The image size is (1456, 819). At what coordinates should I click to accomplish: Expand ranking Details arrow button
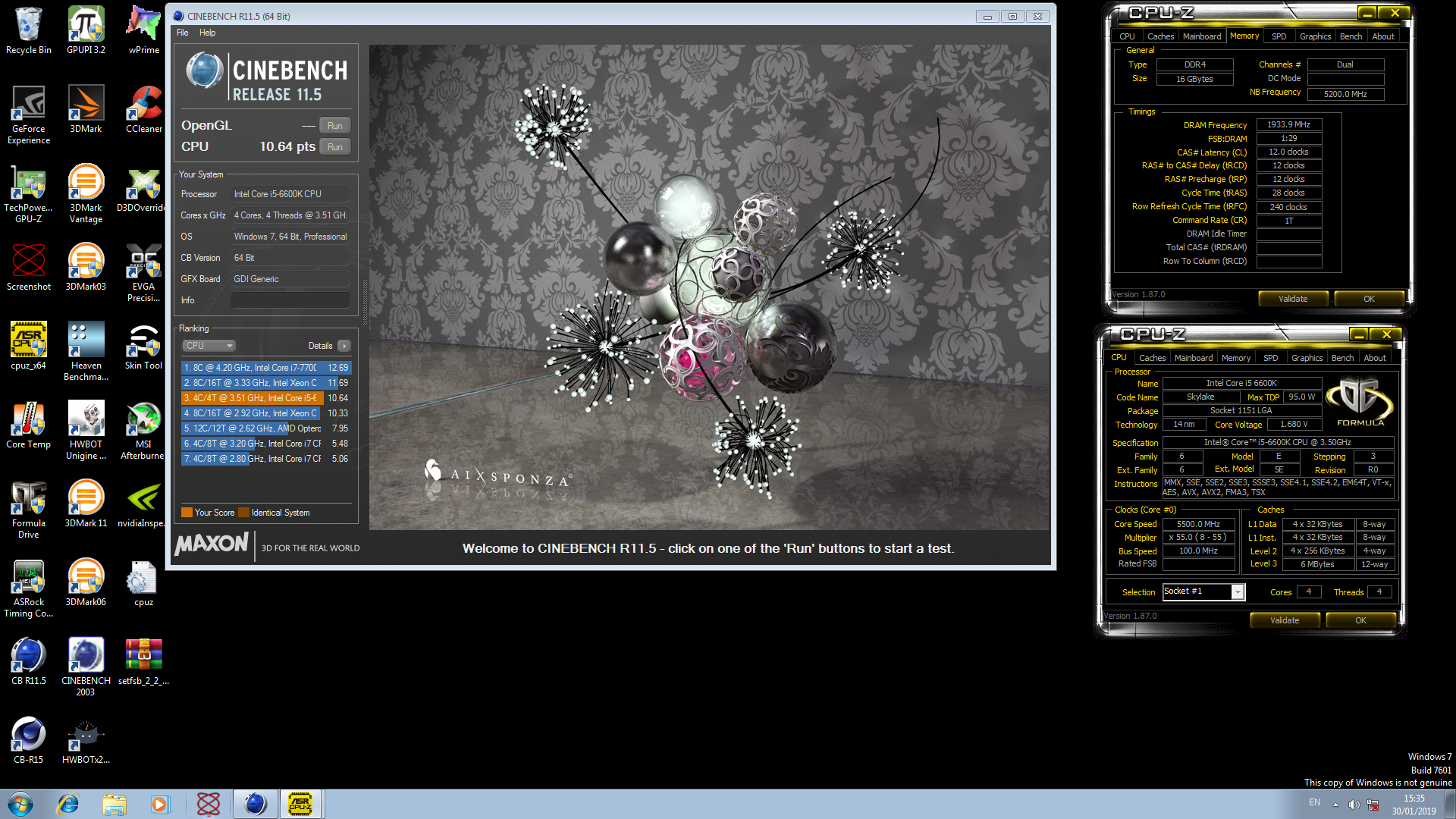pos(344,345)
